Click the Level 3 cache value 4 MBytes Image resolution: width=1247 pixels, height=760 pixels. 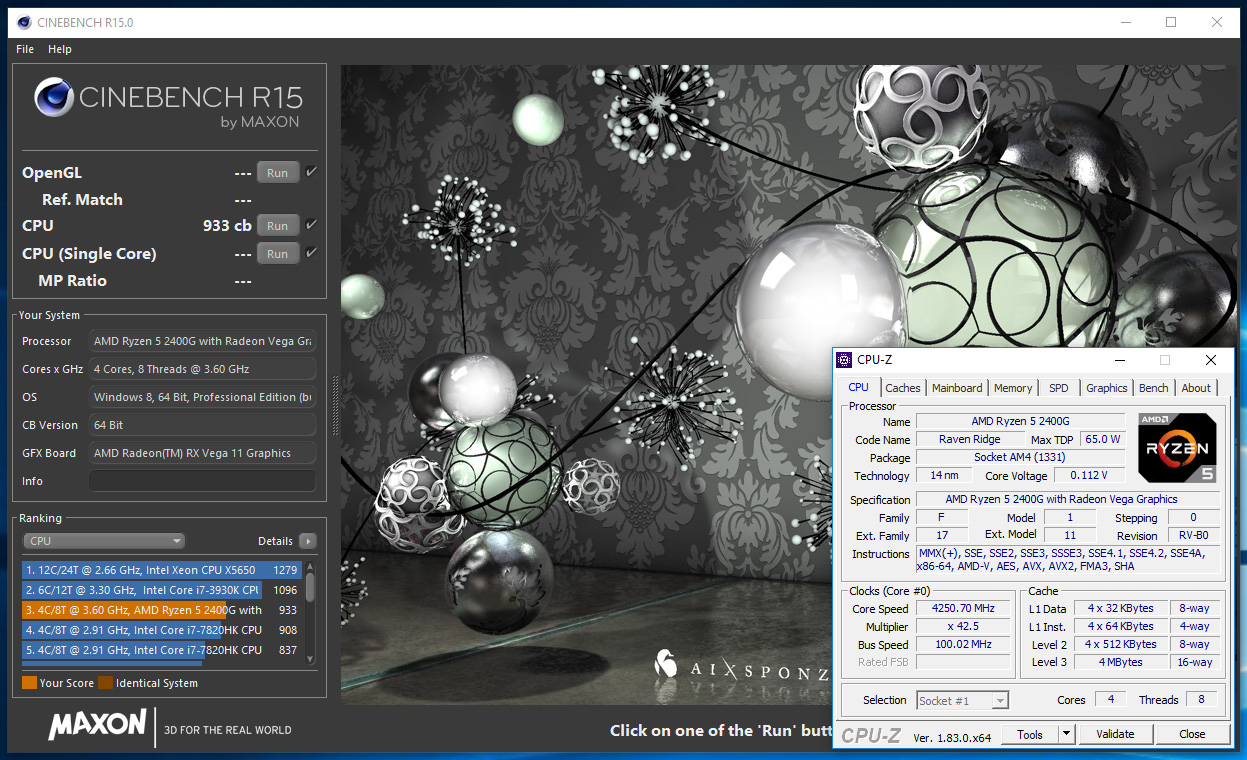tap(1121, 662)
